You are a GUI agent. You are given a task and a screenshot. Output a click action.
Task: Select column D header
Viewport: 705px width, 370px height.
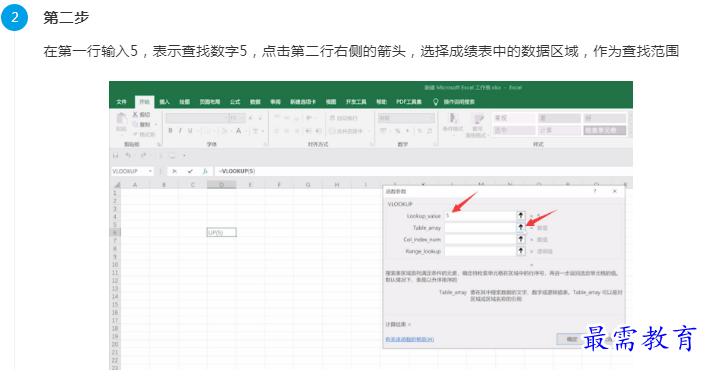222,185
